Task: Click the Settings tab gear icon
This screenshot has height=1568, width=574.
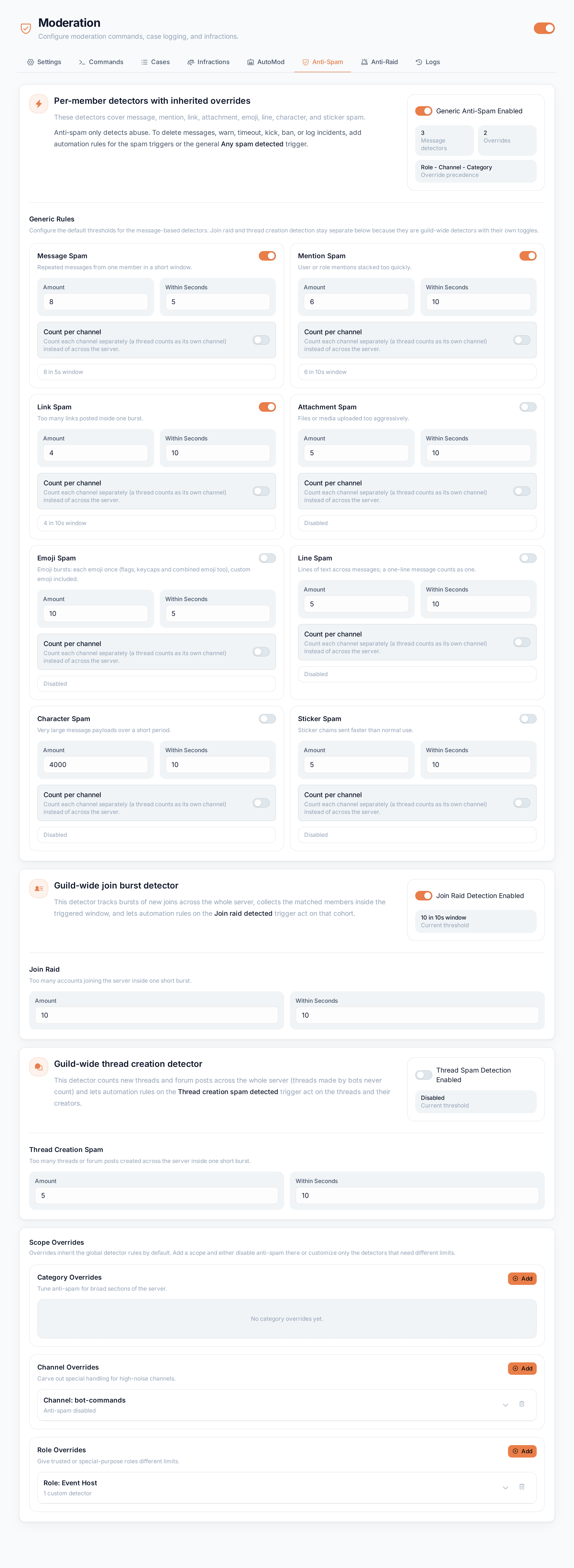Action: pos(30,62)
